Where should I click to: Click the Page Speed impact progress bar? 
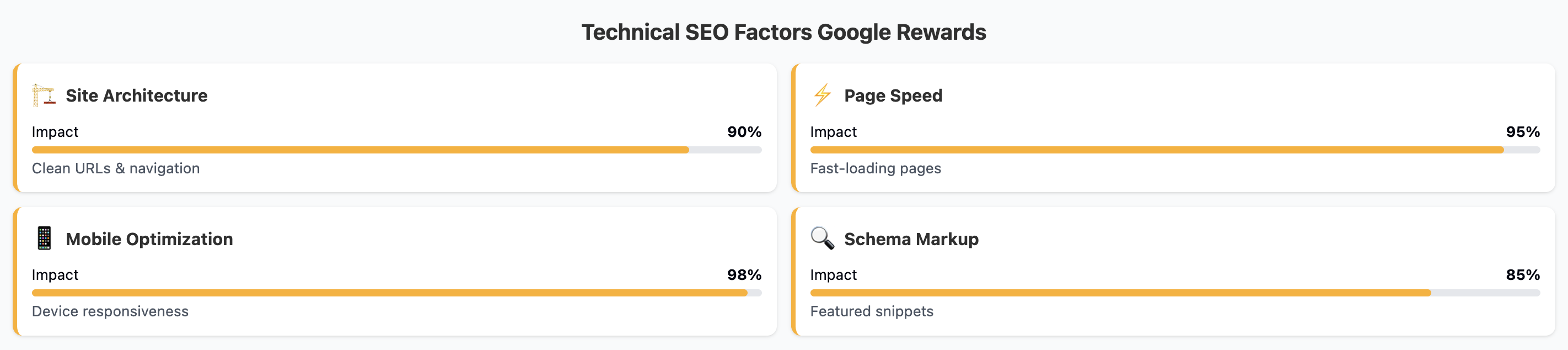pos(1174,150)
